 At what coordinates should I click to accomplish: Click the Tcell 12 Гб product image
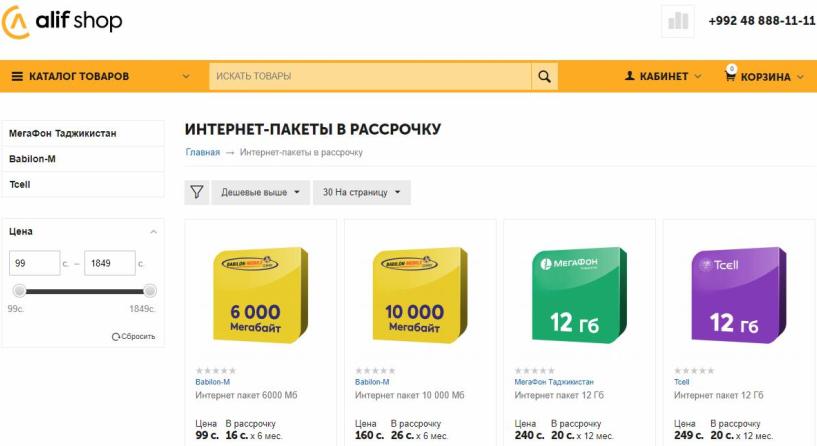[x=734, y=294]
